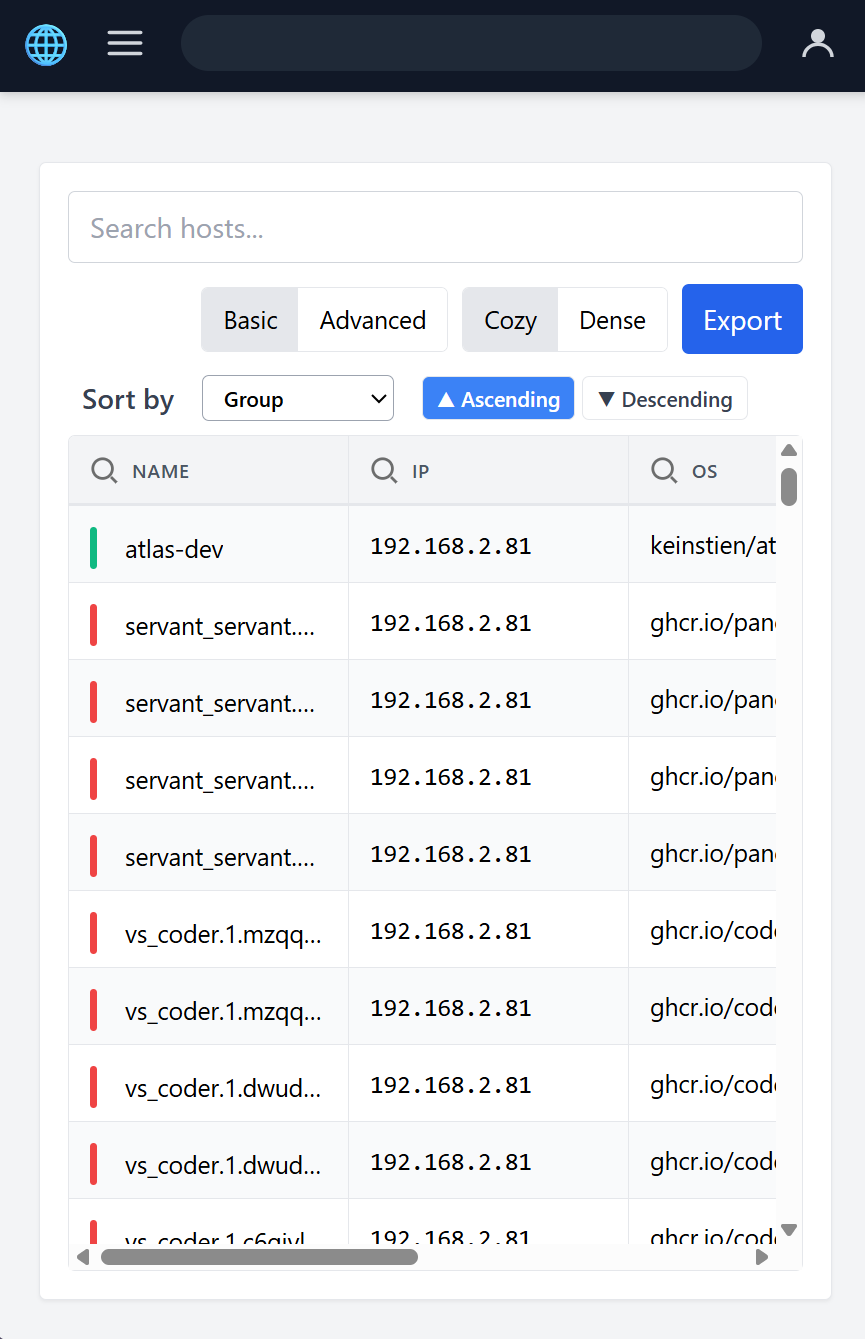Switch to Basic view
Viewport: 865px width, 1339px height.
(250, 320)
